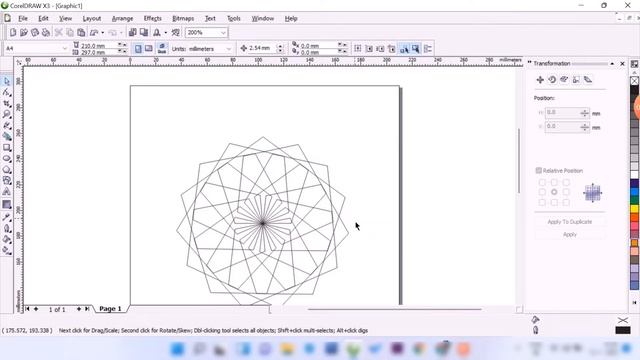Open the Scale and Mirror tab in Transformation
The image size is (640, 360).
[x=564, y=80]
